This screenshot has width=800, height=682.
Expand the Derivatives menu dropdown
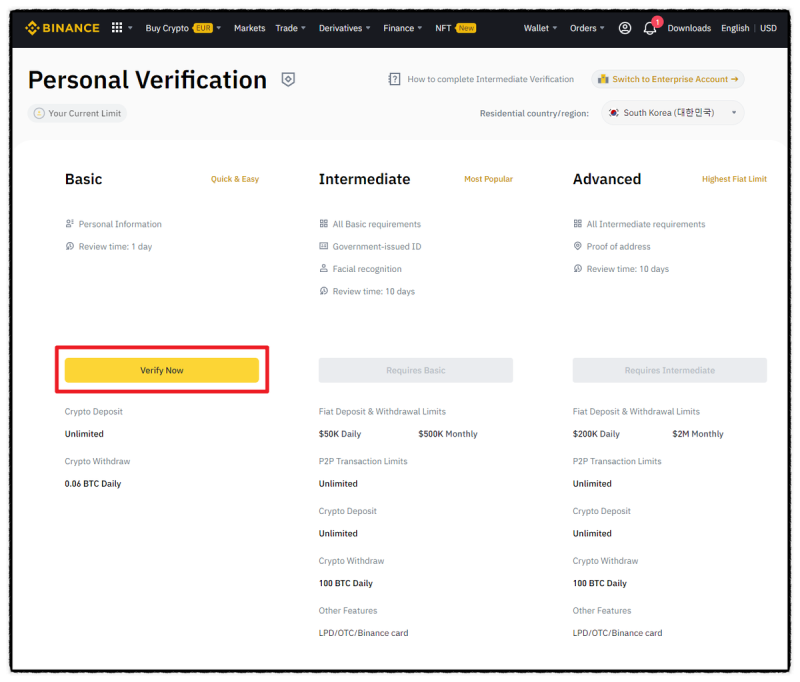coord(368,28)
